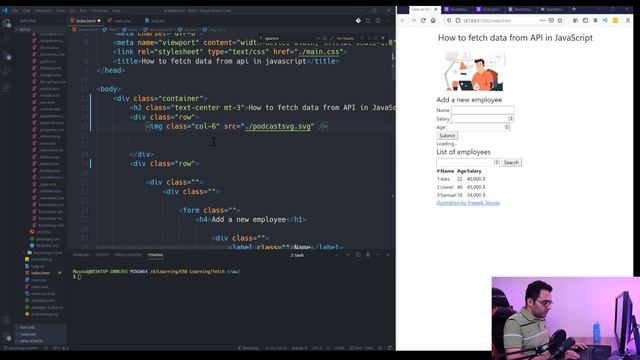The image size is (640, 360).
Task: Toggle the Firefox sidebar icon
Action: click(x=585, y=20)
